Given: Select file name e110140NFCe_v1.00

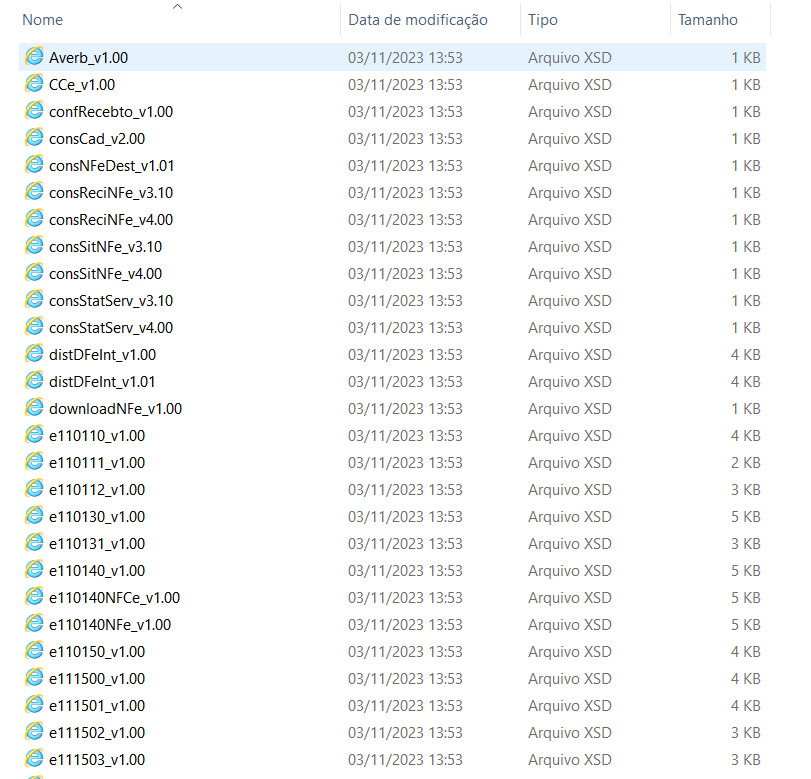Looking at the screenshot, I should [114, 597].
